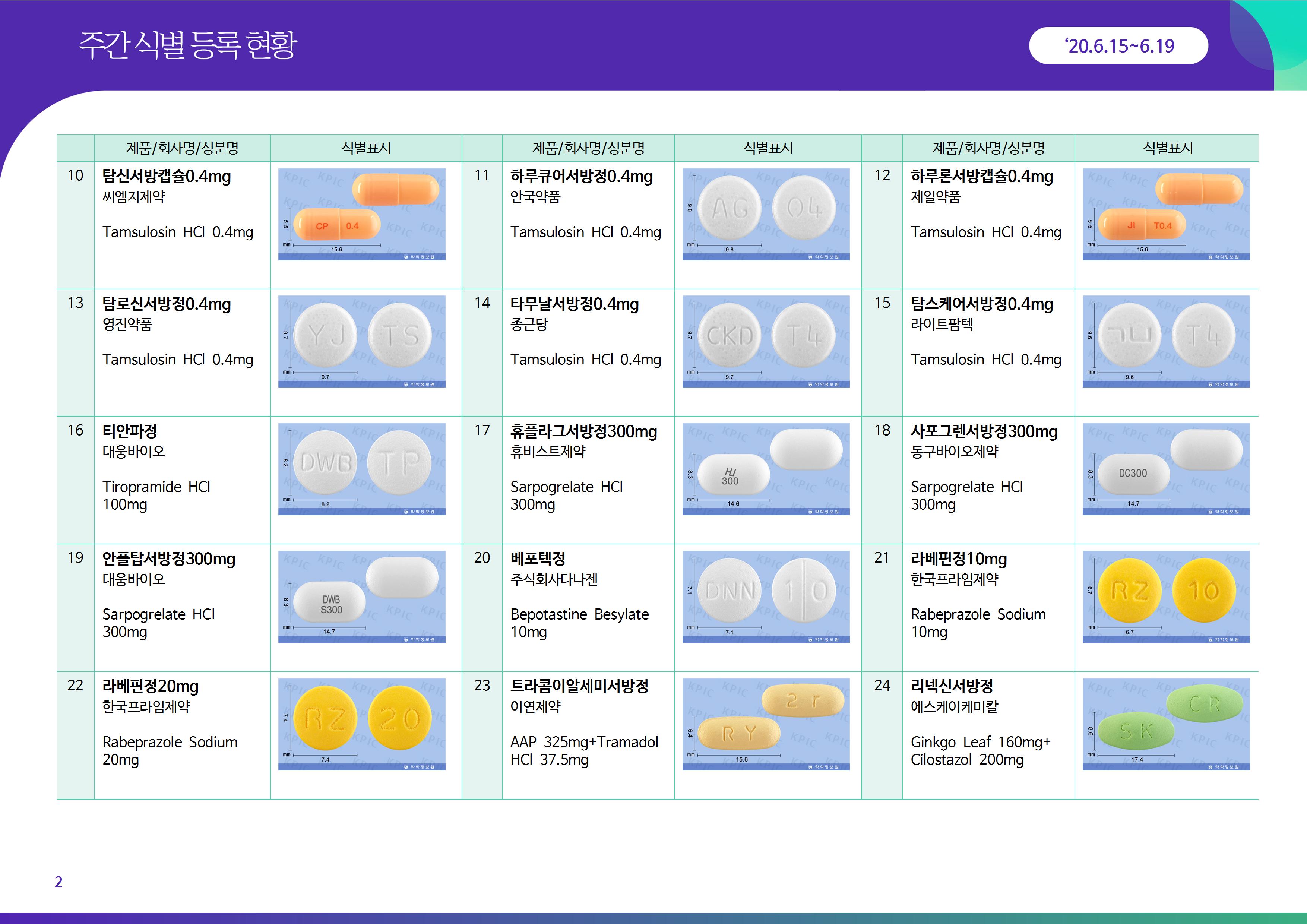
Task: Click the 베포텍정 product name
Action: coord(537,559)
